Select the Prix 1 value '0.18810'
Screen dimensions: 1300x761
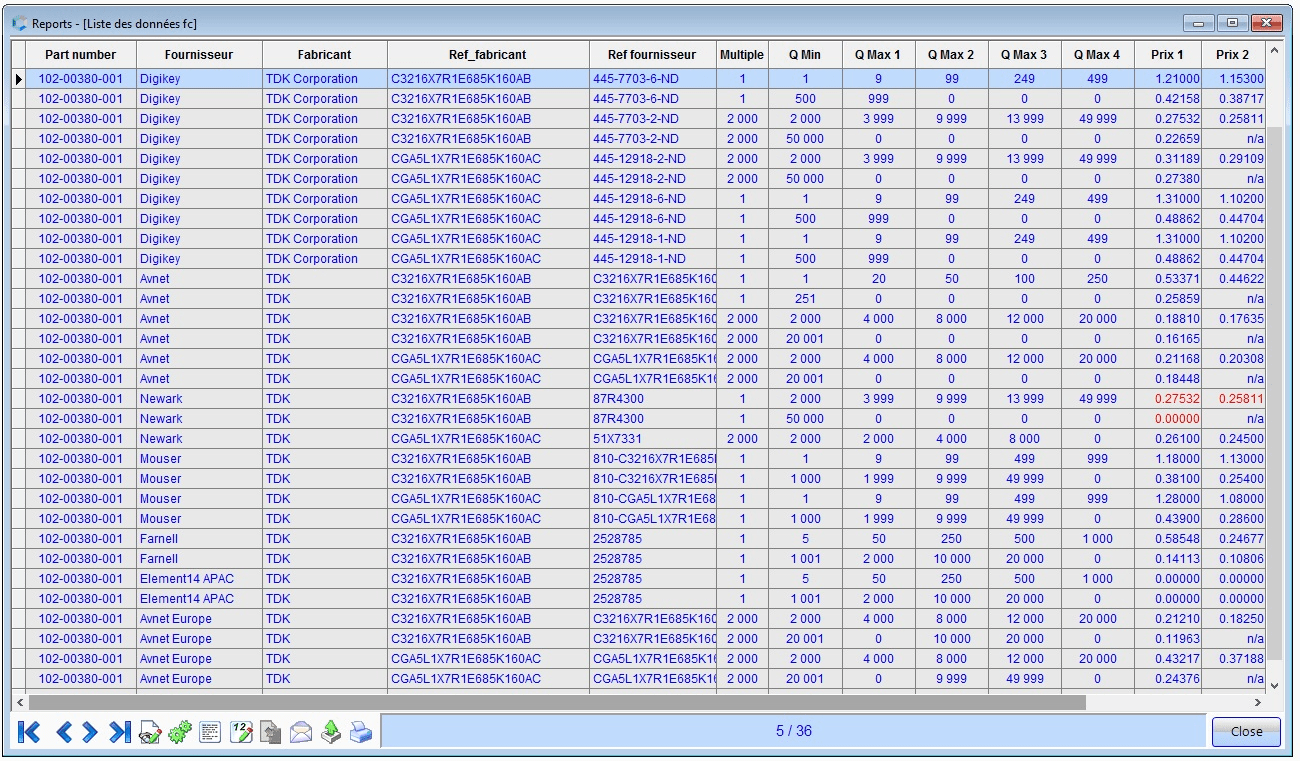tap(1167, 319)
